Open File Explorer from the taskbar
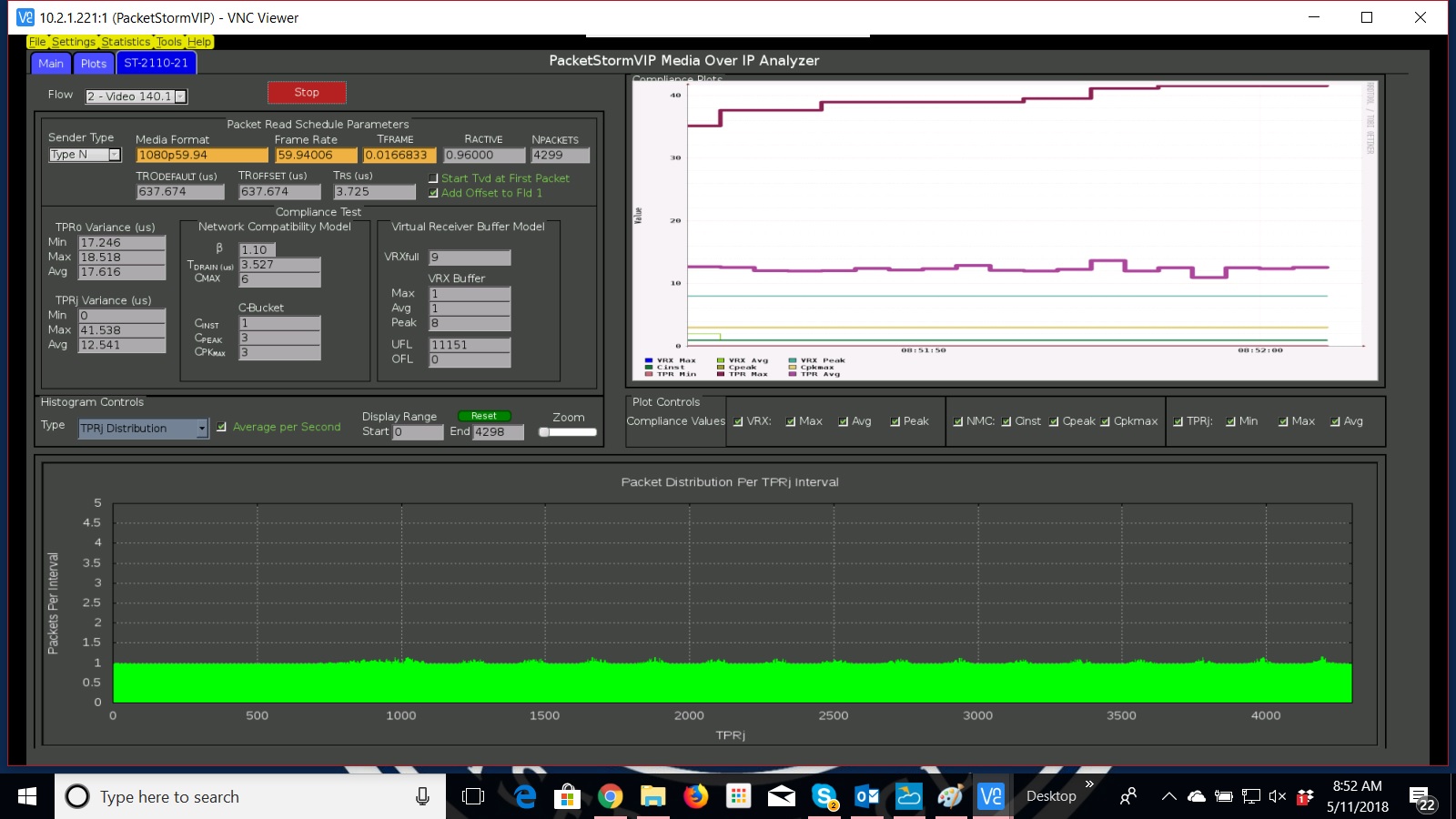The image size is (1456, 819). [652, 797]
